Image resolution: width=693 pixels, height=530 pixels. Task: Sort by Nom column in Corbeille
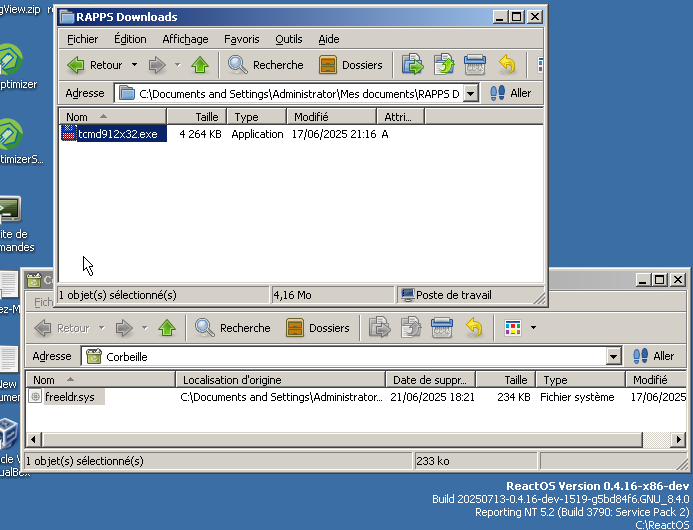100,380
